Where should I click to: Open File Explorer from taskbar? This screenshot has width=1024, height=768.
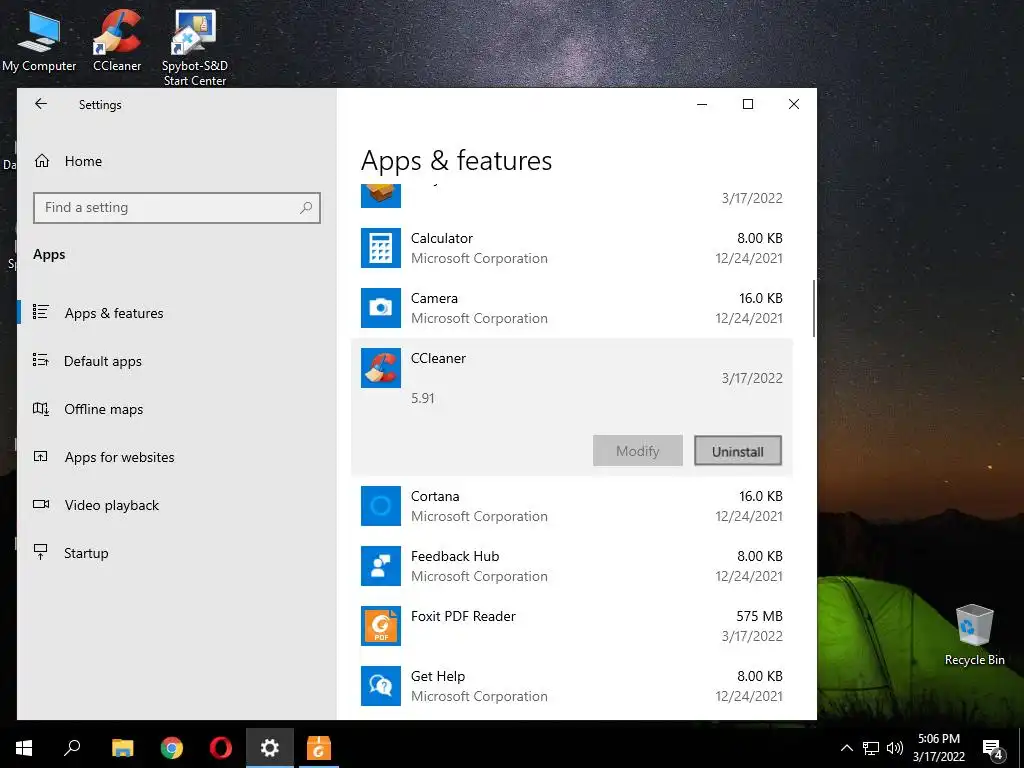(x=122, y=748)
